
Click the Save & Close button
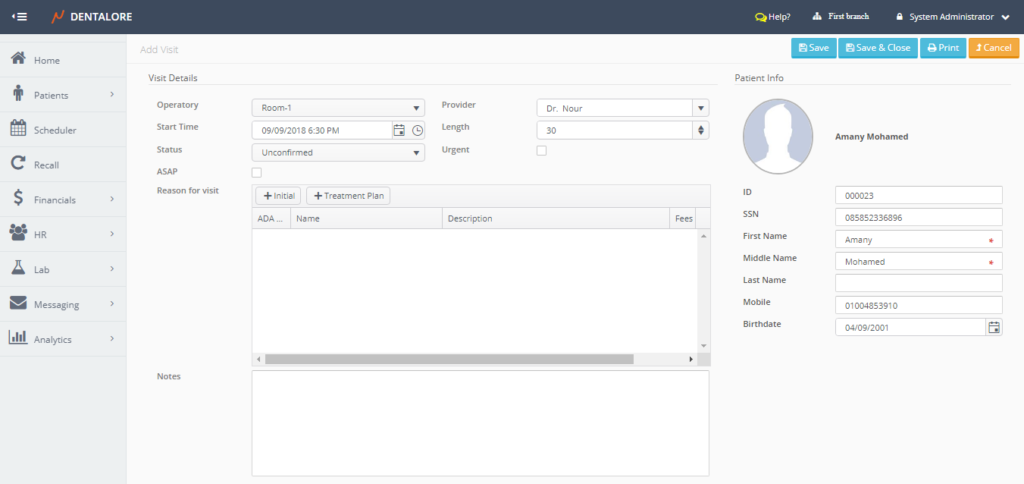(x=877, y=47)
